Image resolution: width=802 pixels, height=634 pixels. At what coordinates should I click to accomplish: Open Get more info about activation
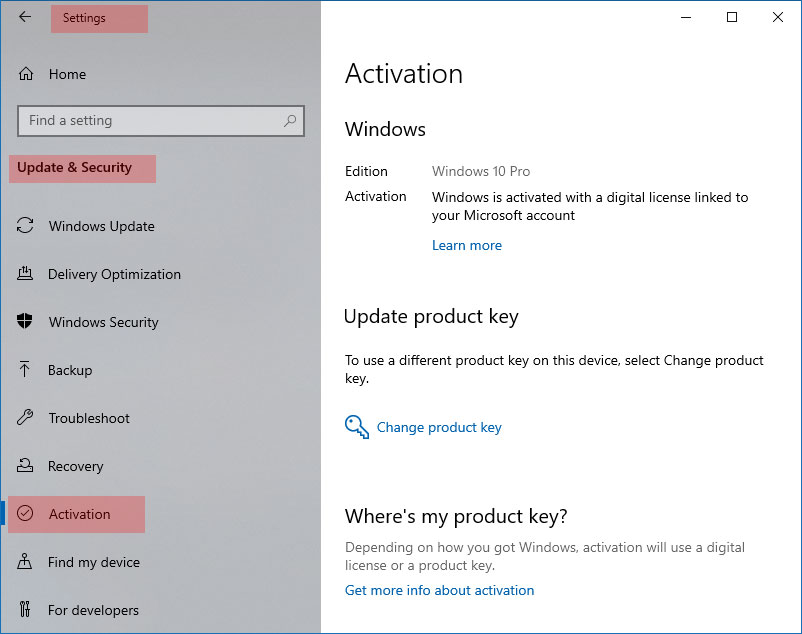439,590
